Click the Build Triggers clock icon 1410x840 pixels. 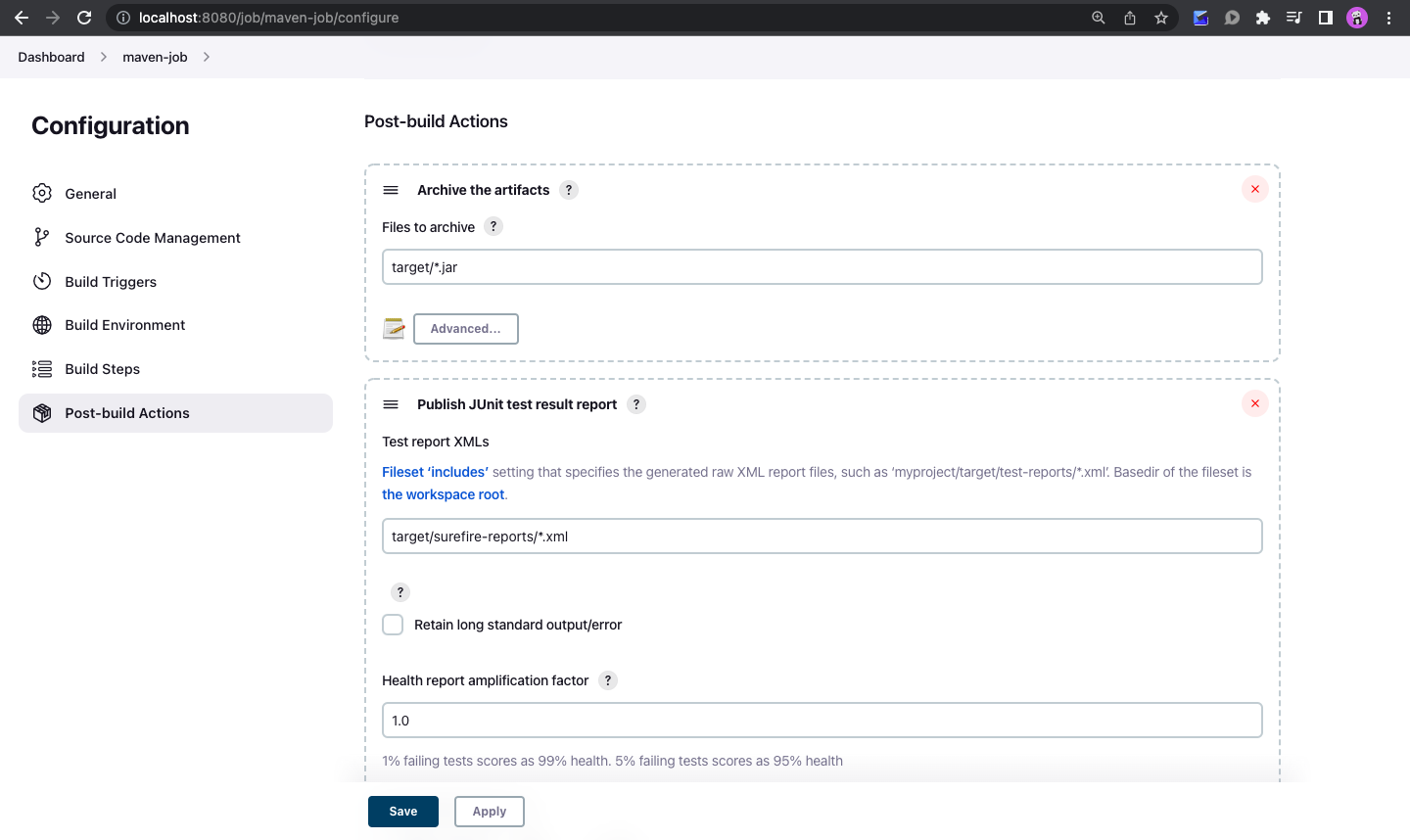pos(40,281)
